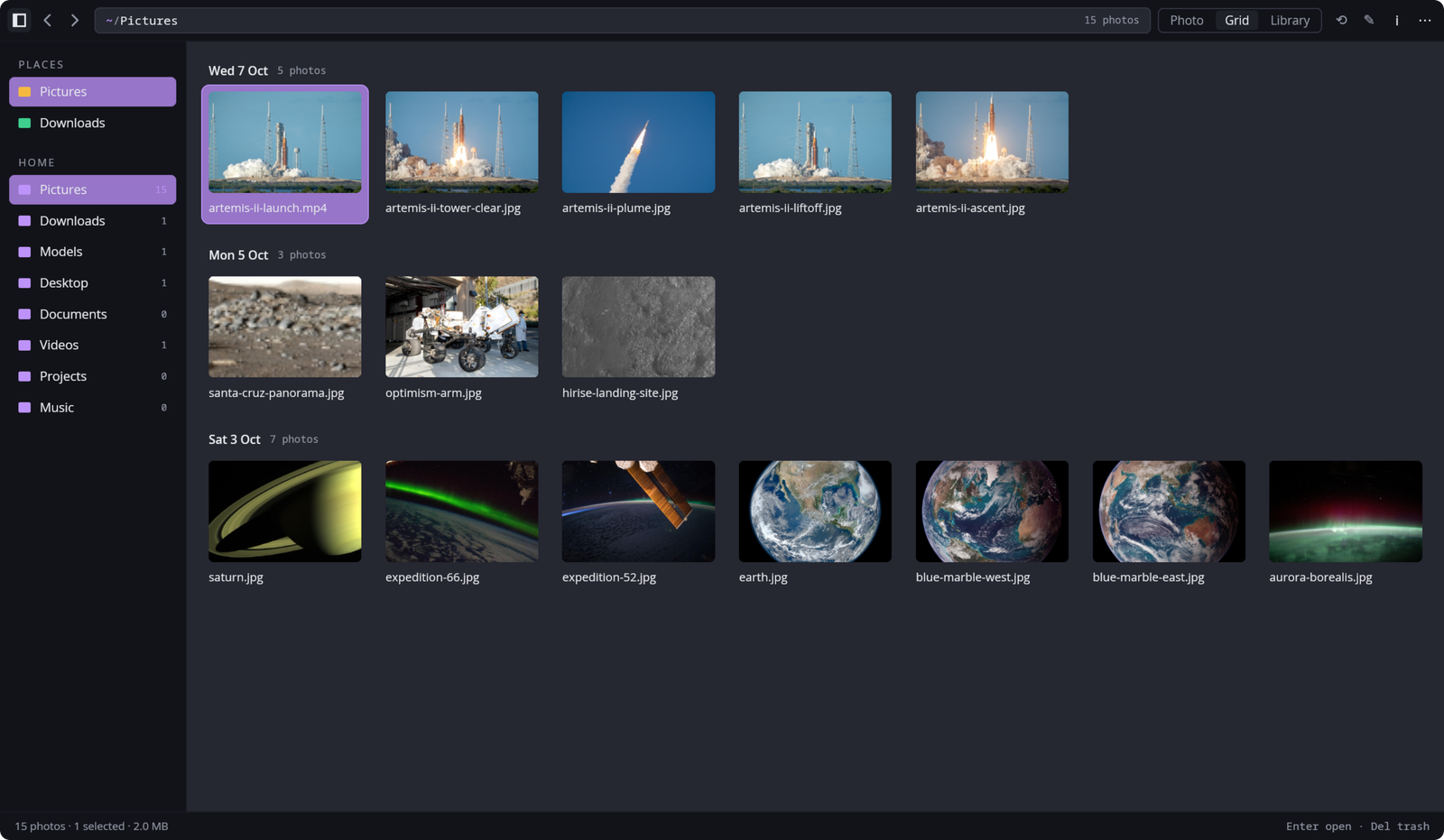
Task: Select blue-marble-west.jpg thumbnail
Action: (x=992, y=512)
